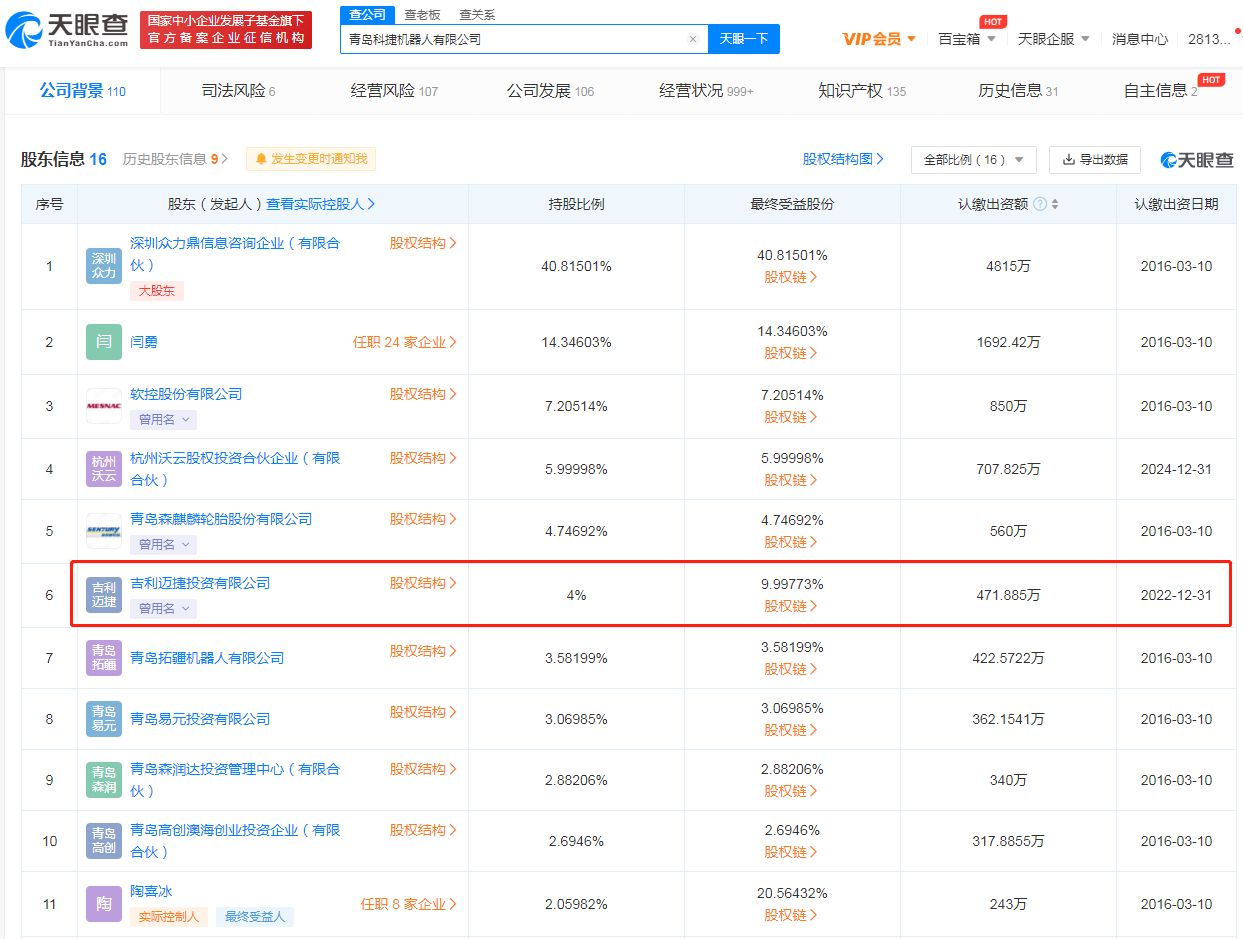Open the TianYanCha home logo
The image size is (1243, 939).
67,30
